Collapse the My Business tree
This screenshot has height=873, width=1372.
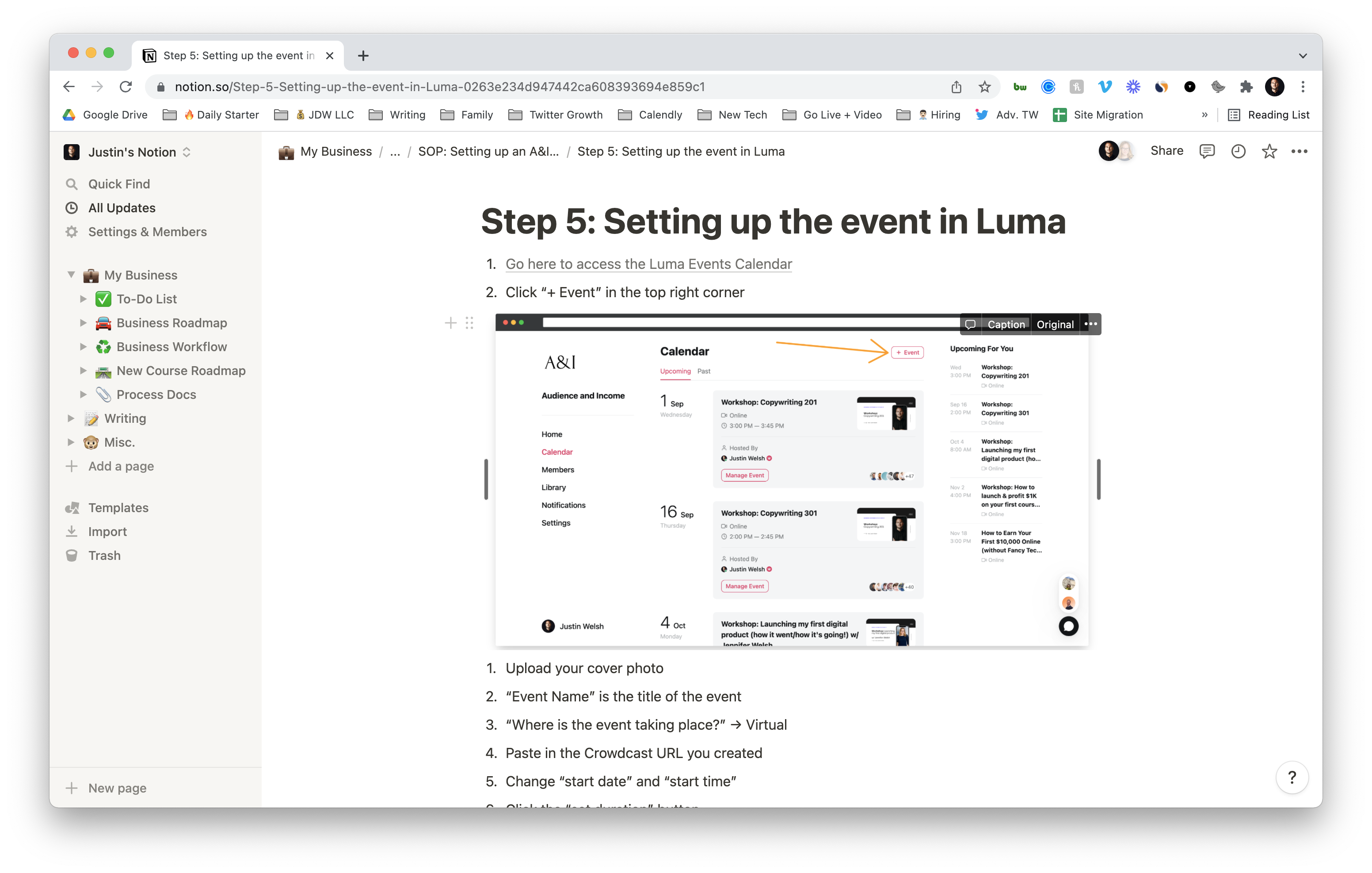pyautogui.click(x=71, y=275)
